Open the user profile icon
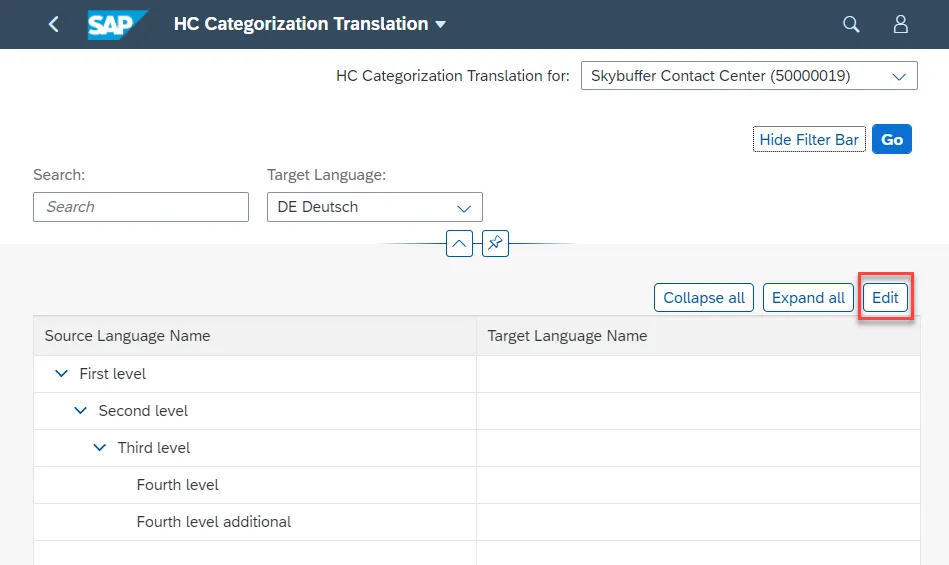The height and width of the screenshot is (565, 949). click(901, 24)
